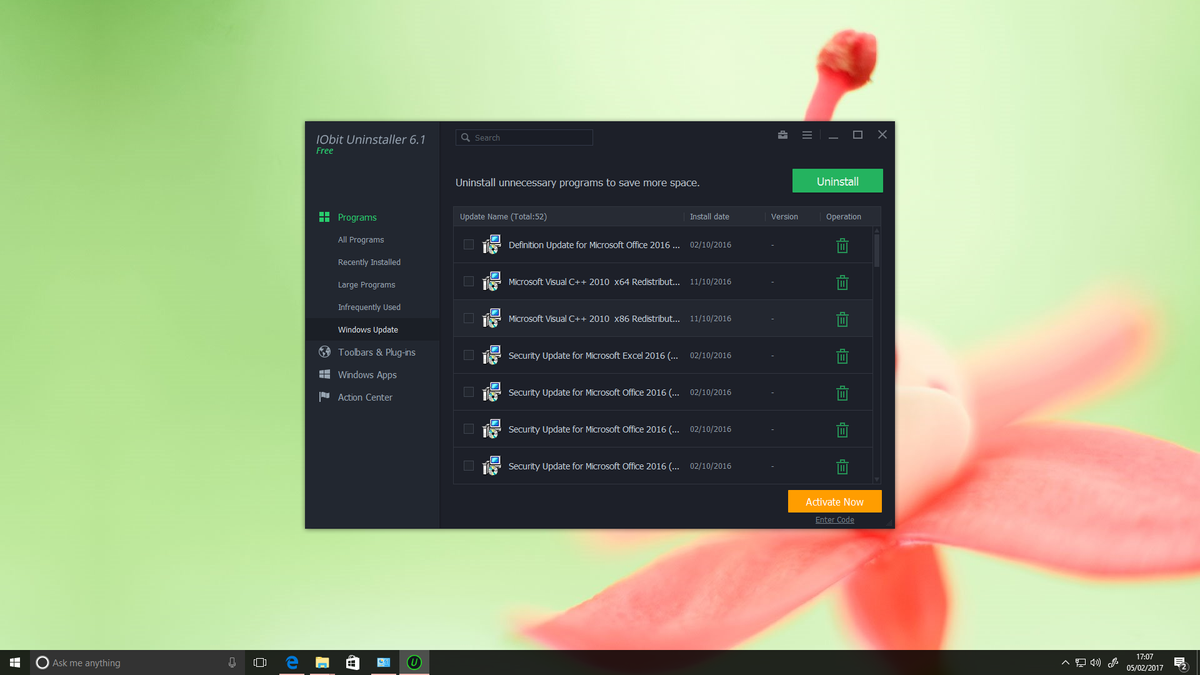This screenshot has height=675, width=1200.
Task: Click the Toolbars & Plug-ins globe icon
Action: (324, 352)
